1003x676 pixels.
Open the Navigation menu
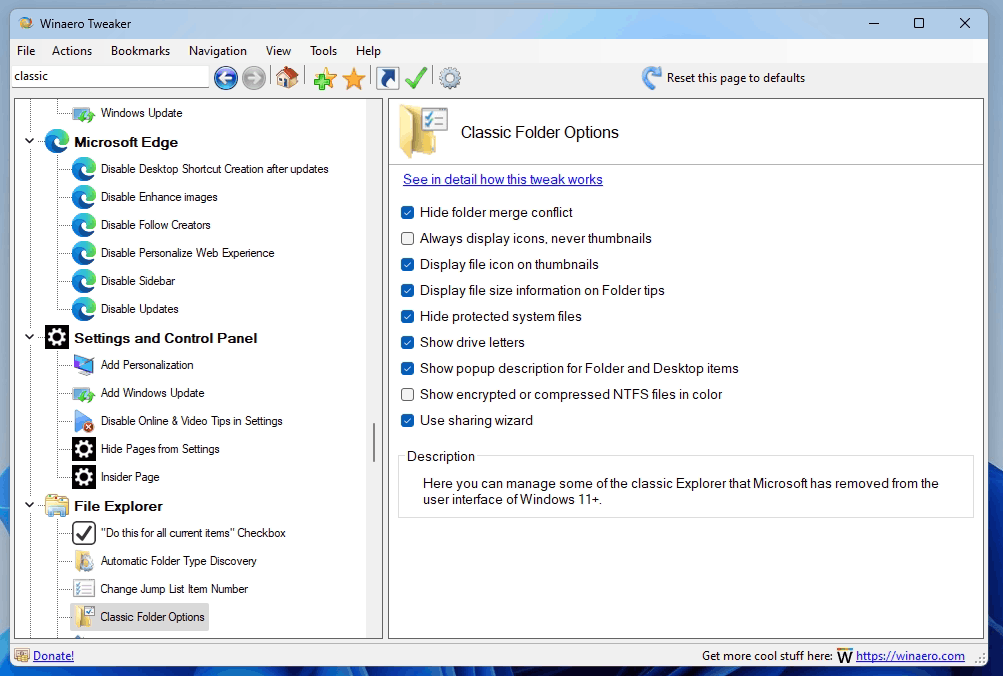coord(217,51)
